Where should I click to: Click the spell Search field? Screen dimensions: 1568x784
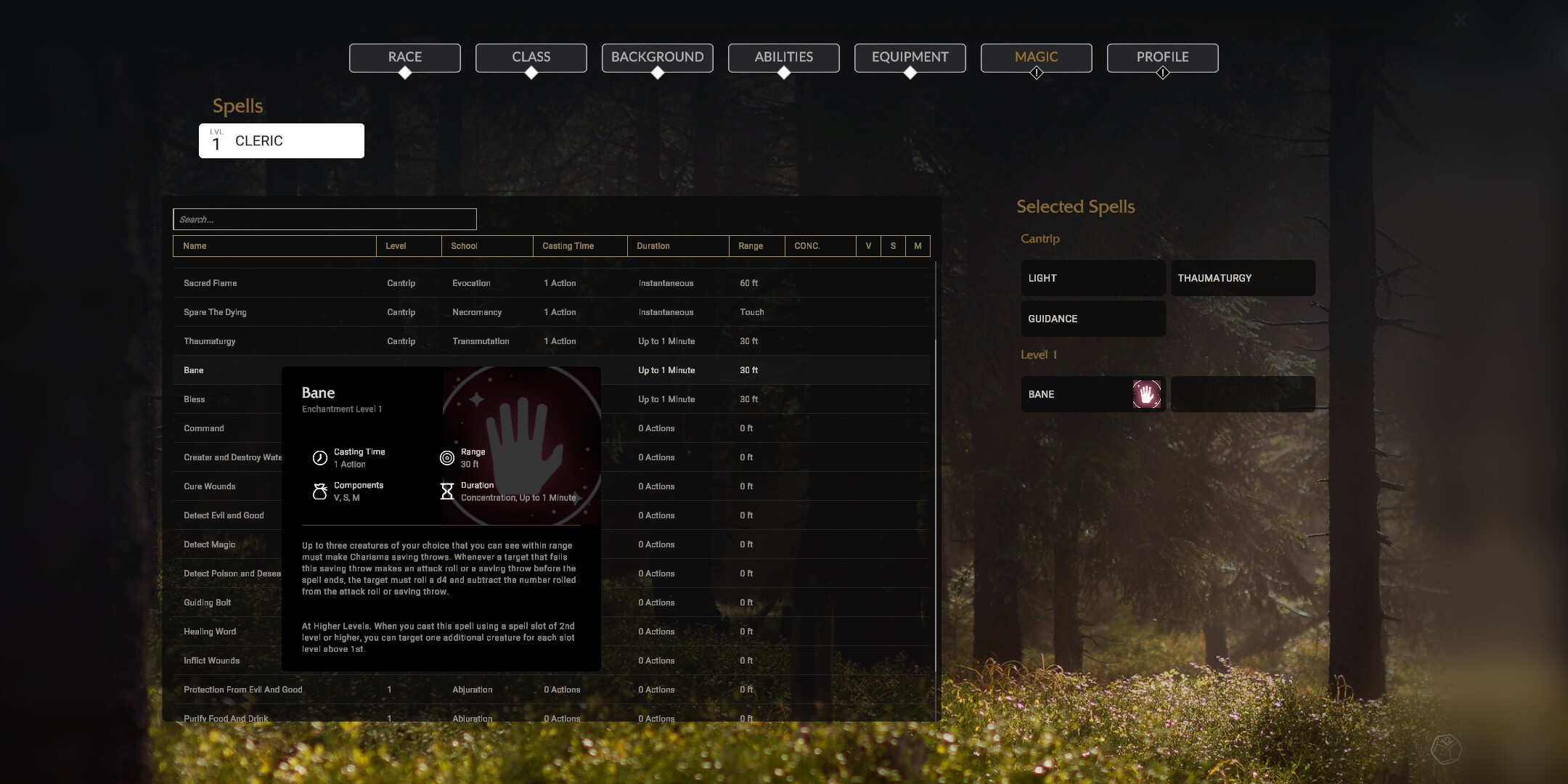tap(324, 219)
